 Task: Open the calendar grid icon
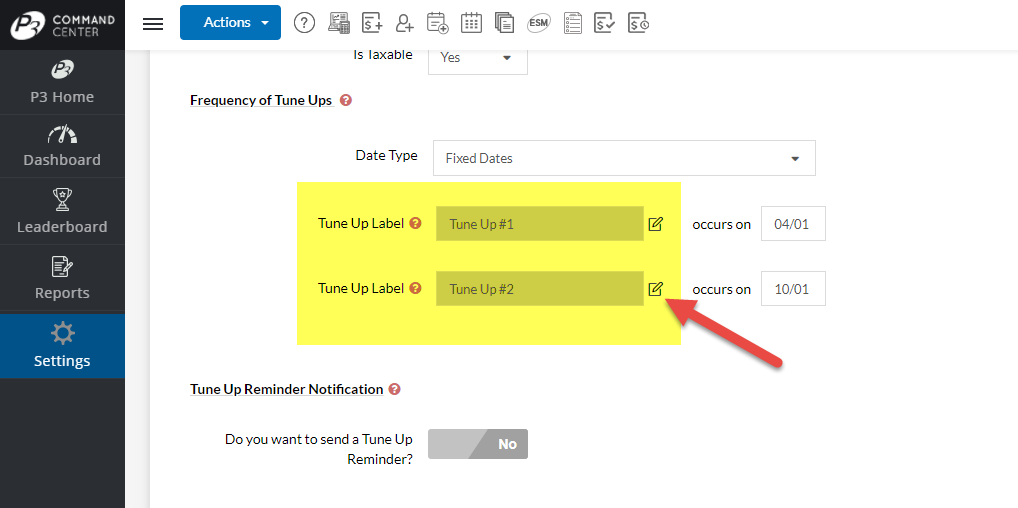[x=471, y=23]
